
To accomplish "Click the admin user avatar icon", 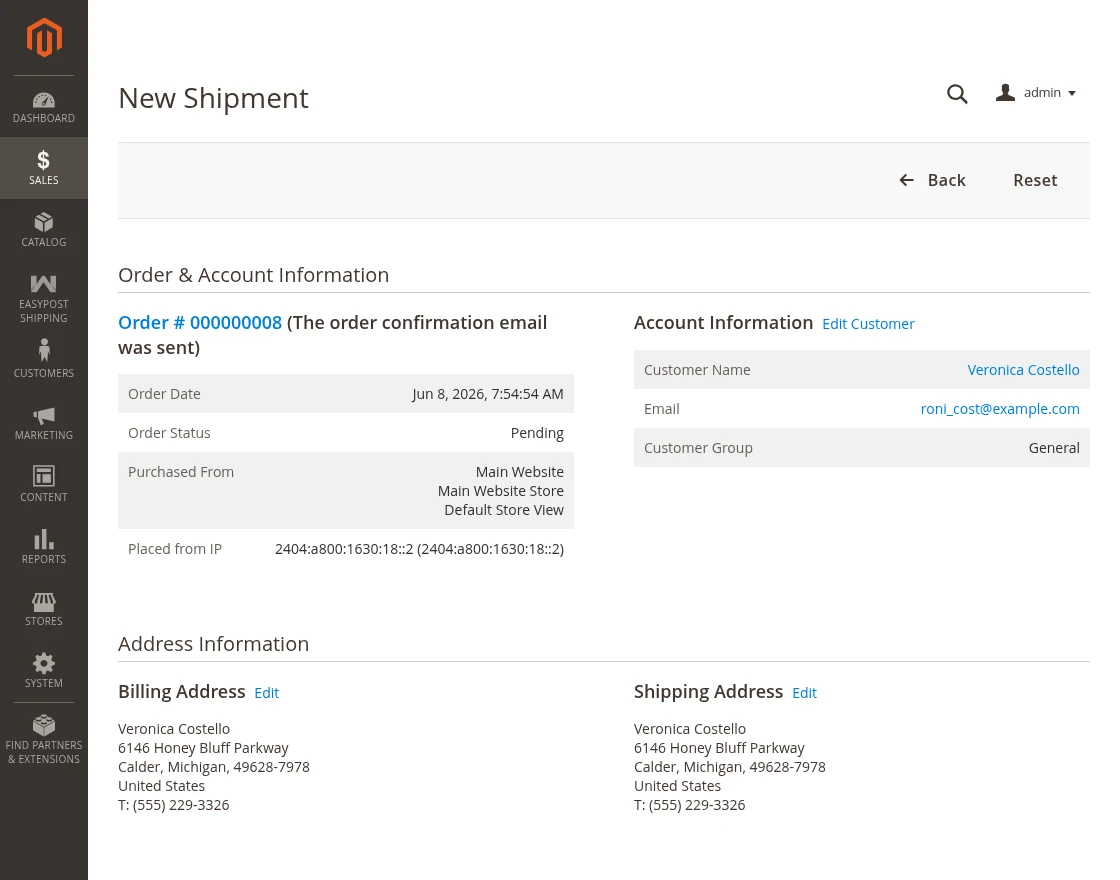I will click(x=1005, y=92).
